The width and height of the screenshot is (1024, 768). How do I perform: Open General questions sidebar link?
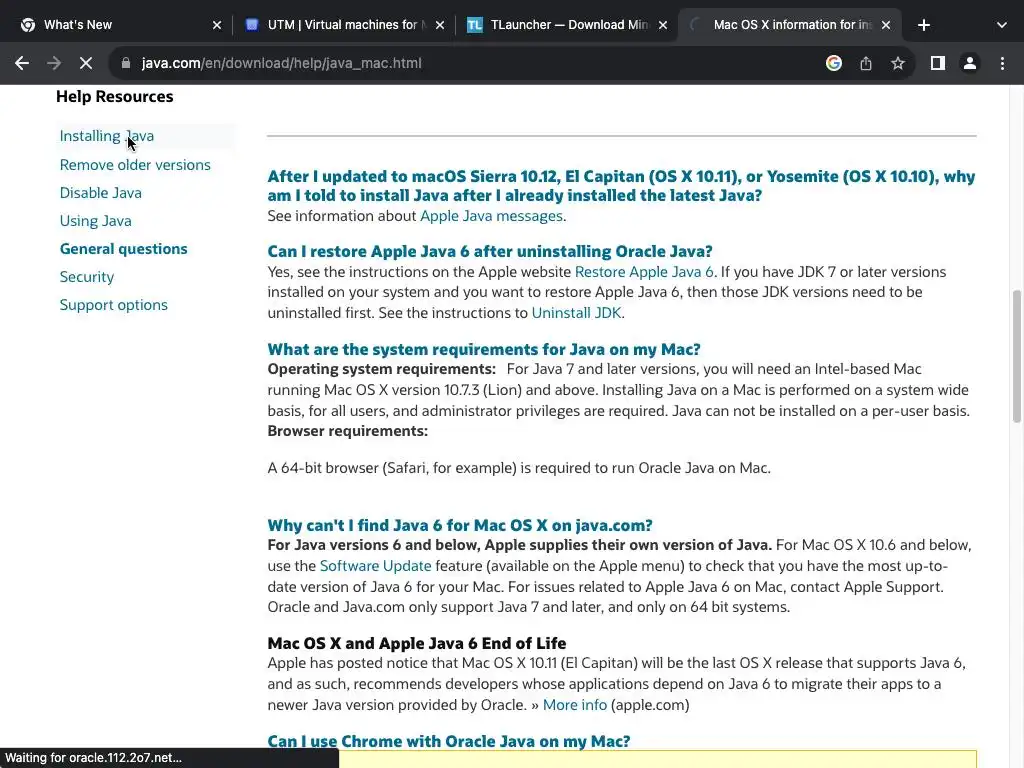click(123, 249)
